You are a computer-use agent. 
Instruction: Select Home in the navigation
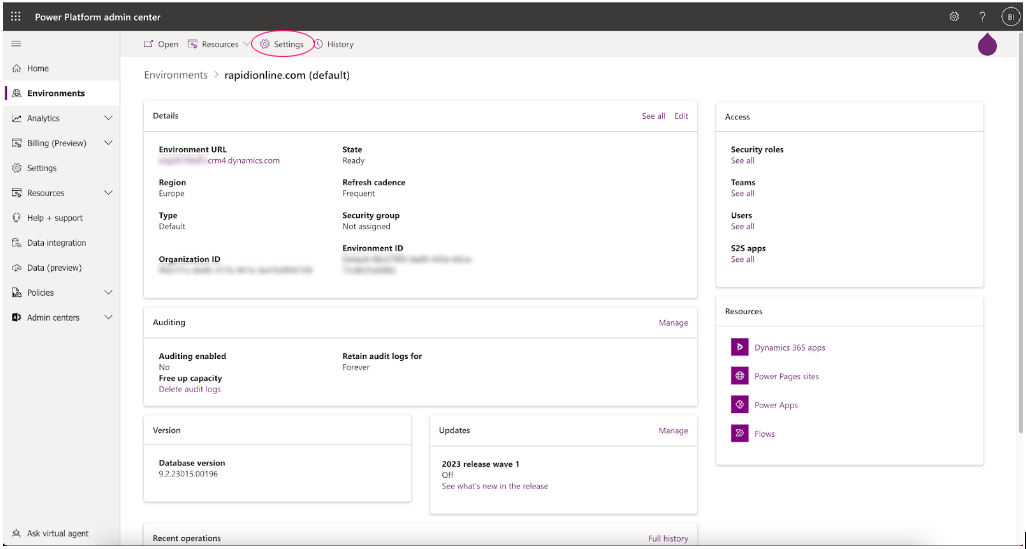[x=38, y=69]
